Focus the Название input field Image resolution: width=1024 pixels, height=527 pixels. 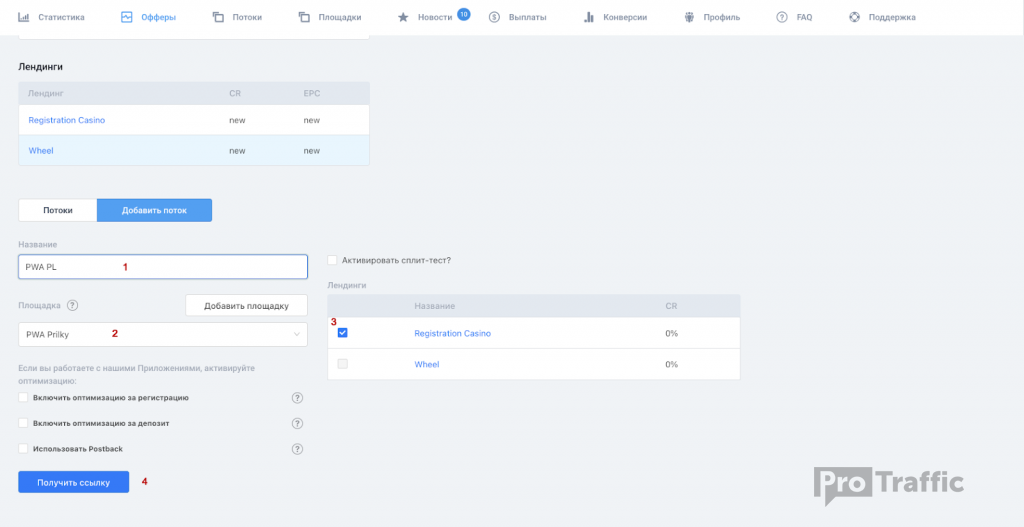[x=162, y=267]
